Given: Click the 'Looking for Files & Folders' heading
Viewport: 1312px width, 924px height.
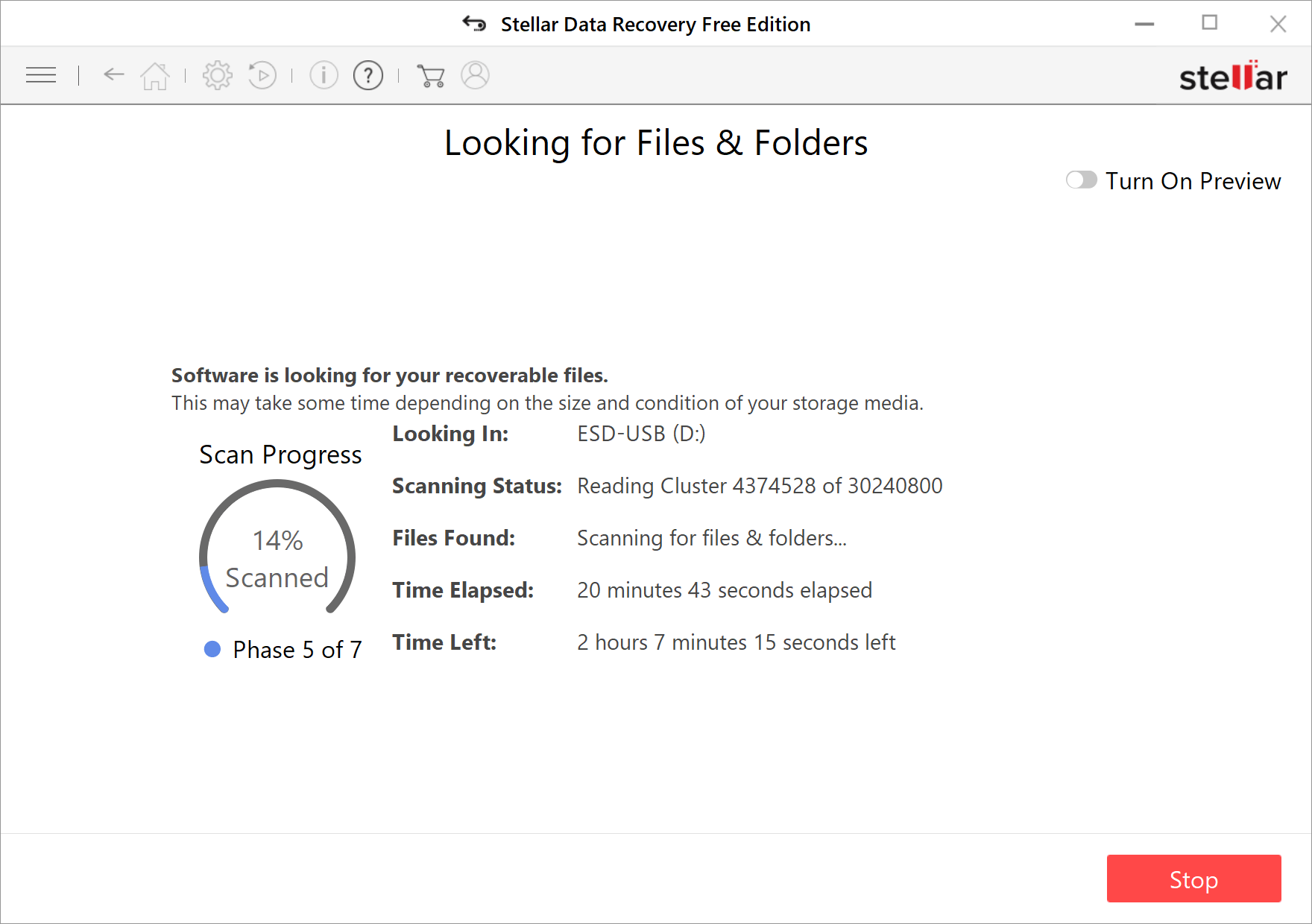Looking at the screenshot, I should (x=656, y=142).
